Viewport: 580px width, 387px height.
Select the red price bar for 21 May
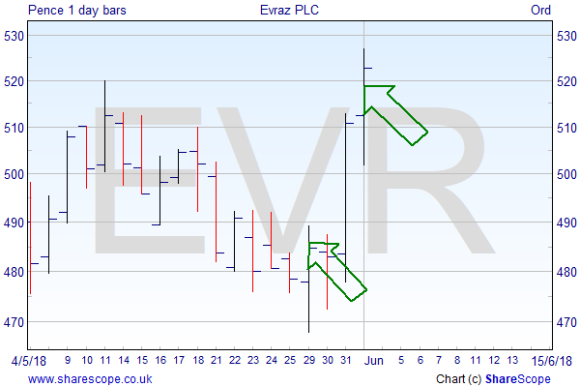coord(216,212)
